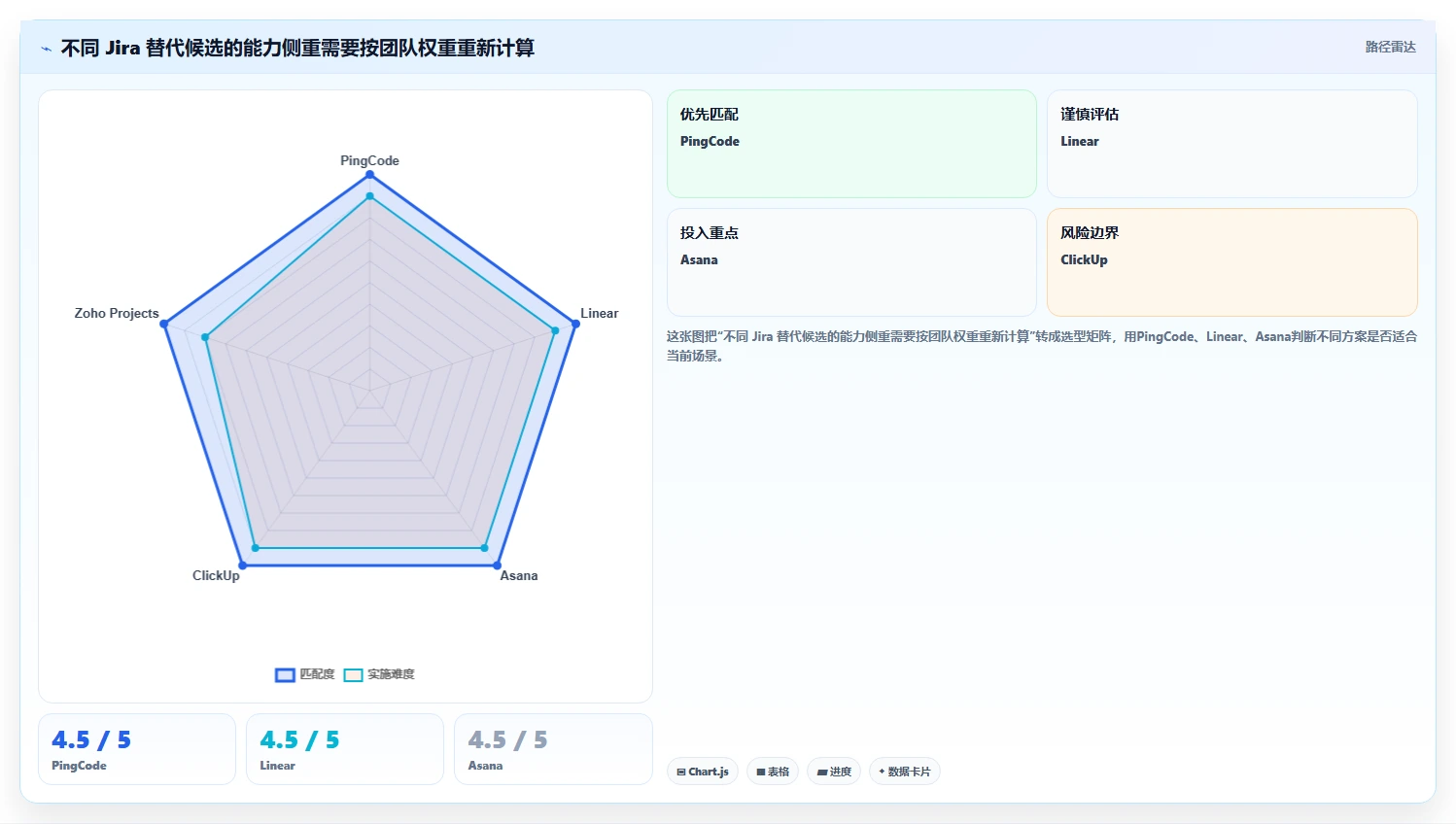The width and height of the screenshot is (1456, 824).
Task: Toggle the 匹配度 legend item
Action: click(305, 674)
